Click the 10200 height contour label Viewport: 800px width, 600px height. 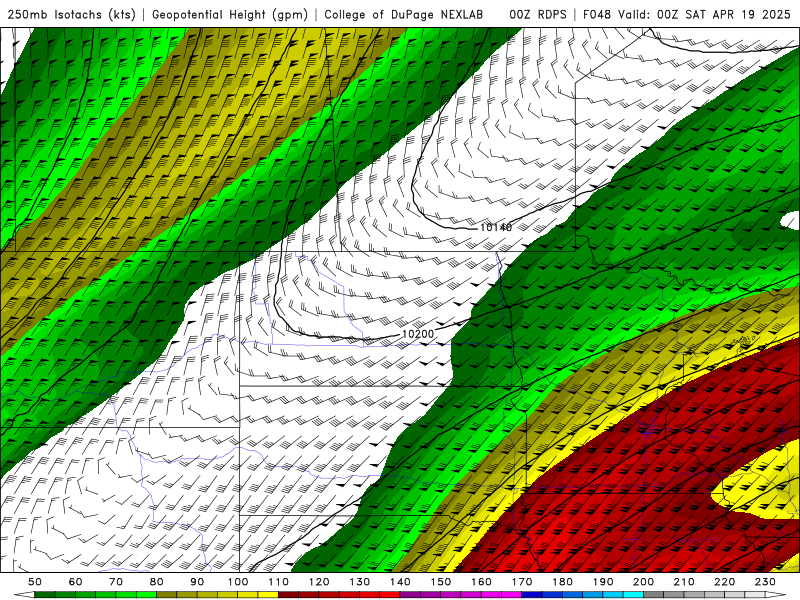click(418, 334)
